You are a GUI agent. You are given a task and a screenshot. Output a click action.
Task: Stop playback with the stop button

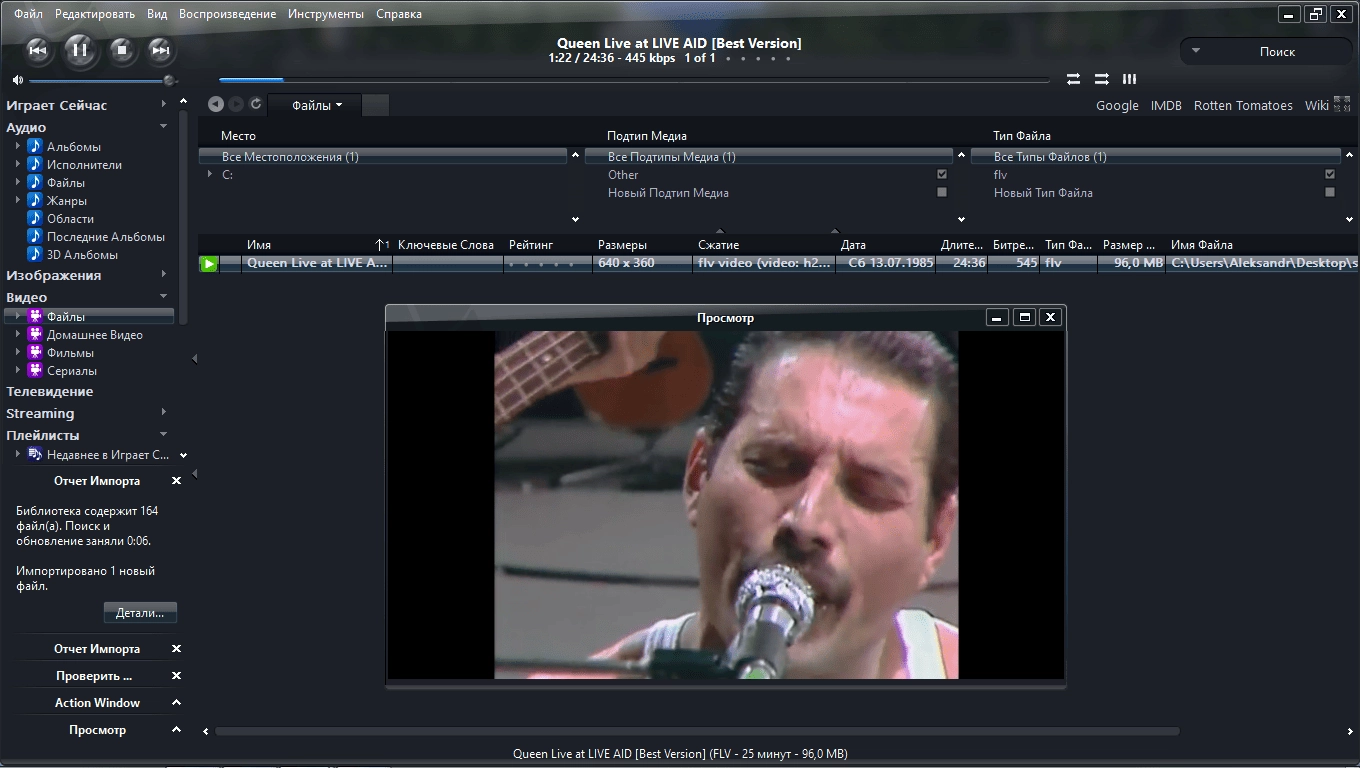[x=122, y=49]
